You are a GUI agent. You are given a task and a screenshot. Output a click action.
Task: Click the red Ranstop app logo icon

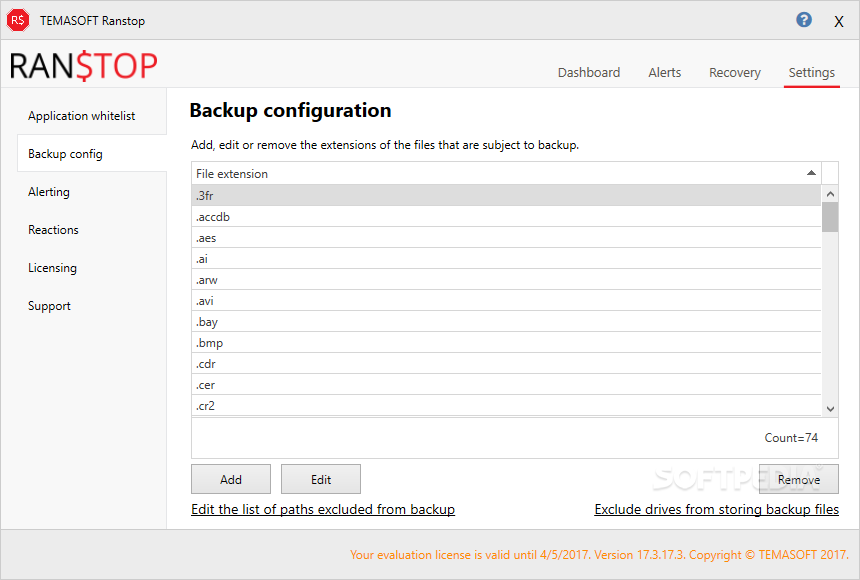point(18,20)
